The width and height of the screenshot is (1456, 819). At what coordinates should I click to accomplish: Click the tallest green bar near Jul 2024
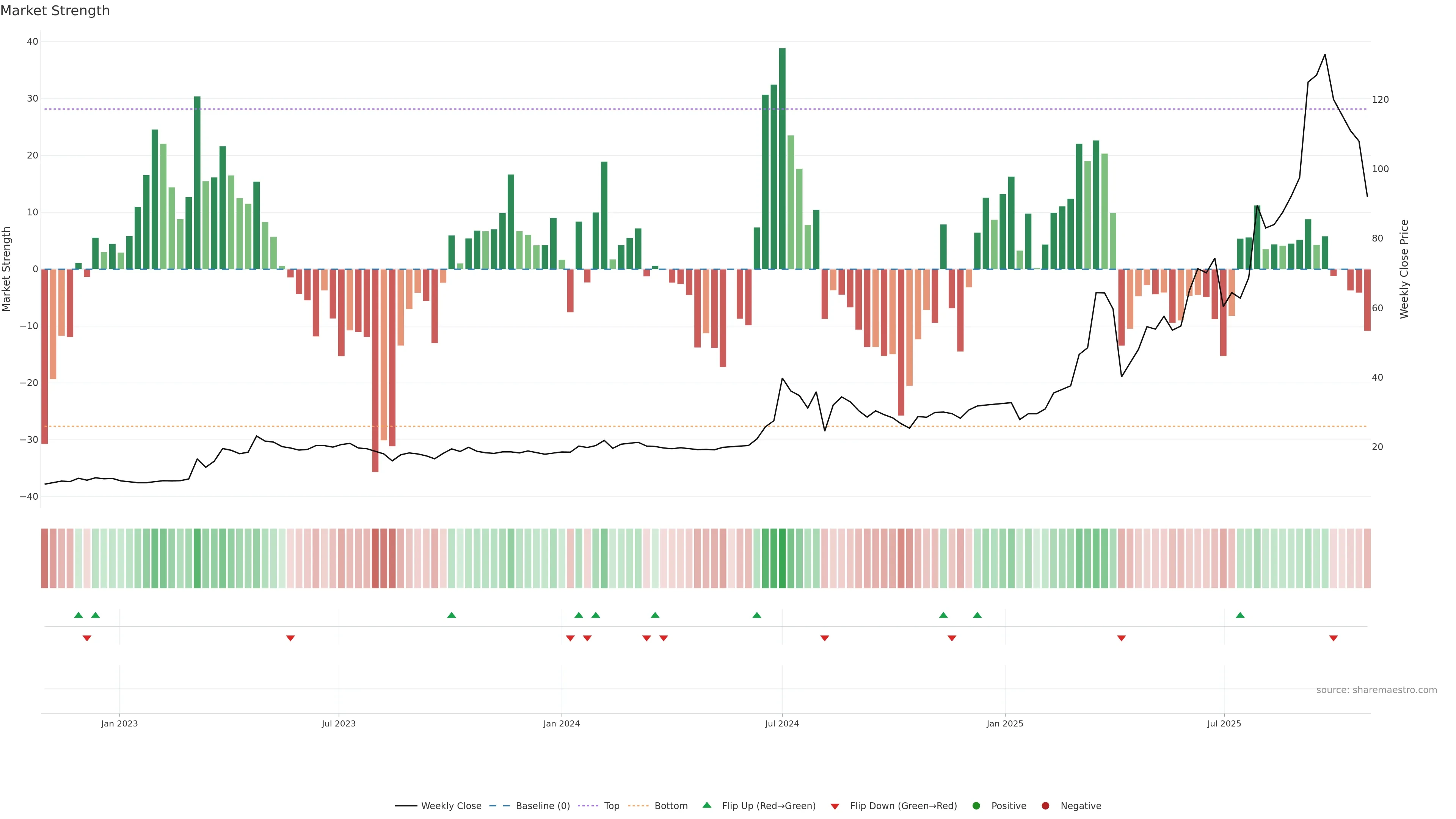[782, 158]
